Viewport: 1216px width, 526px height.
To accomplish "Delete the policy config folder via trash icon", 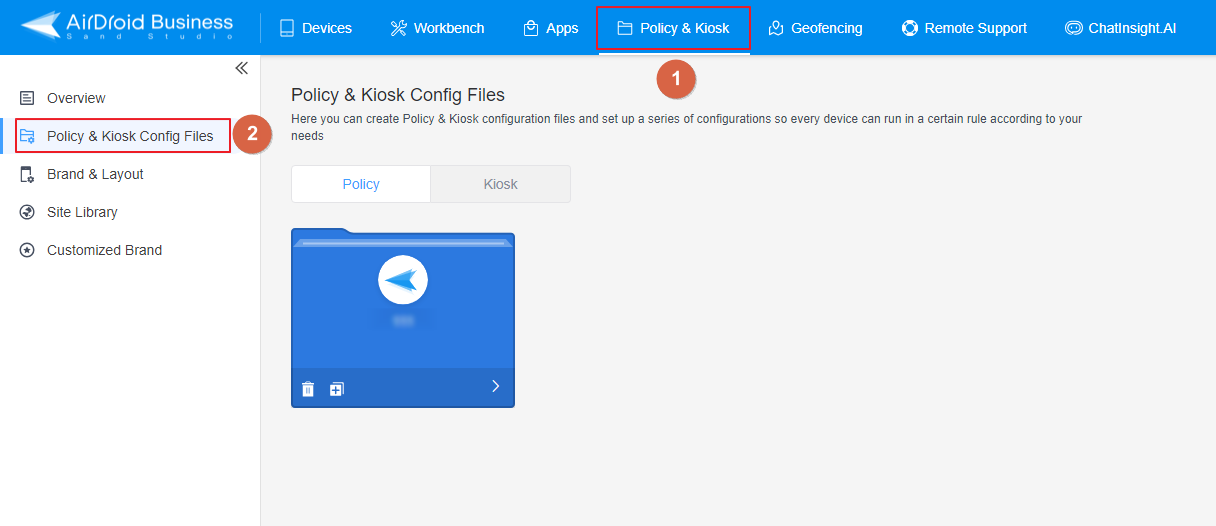I will 308,389.
